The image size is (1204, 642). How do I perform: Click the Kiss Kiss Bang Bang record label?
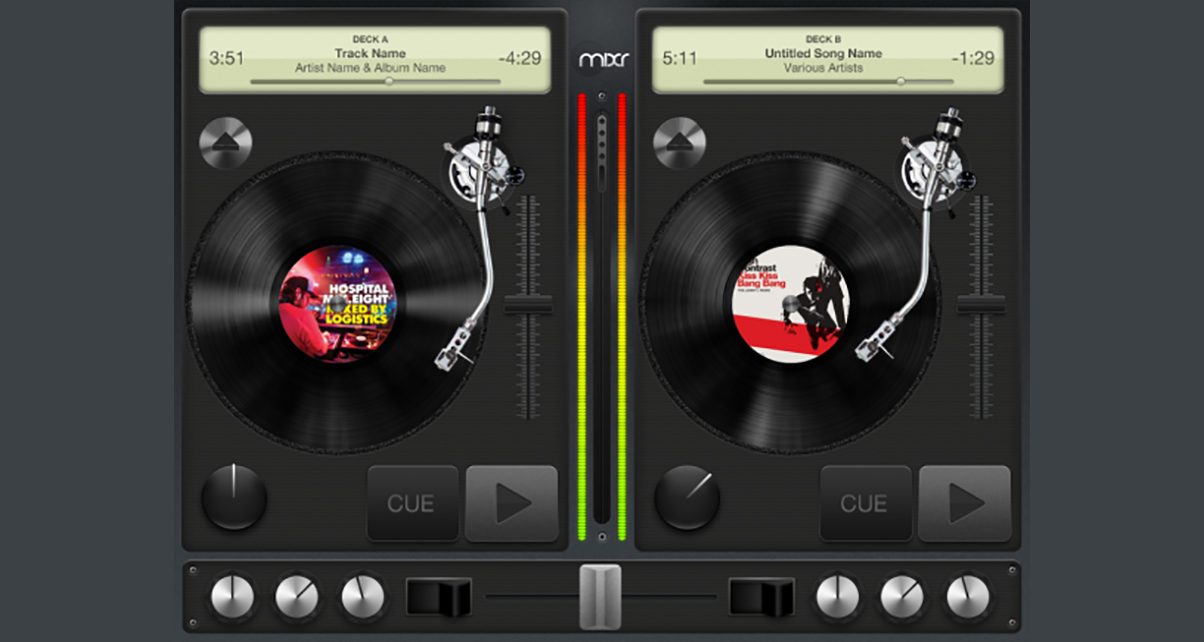click(x=790, y=305)
